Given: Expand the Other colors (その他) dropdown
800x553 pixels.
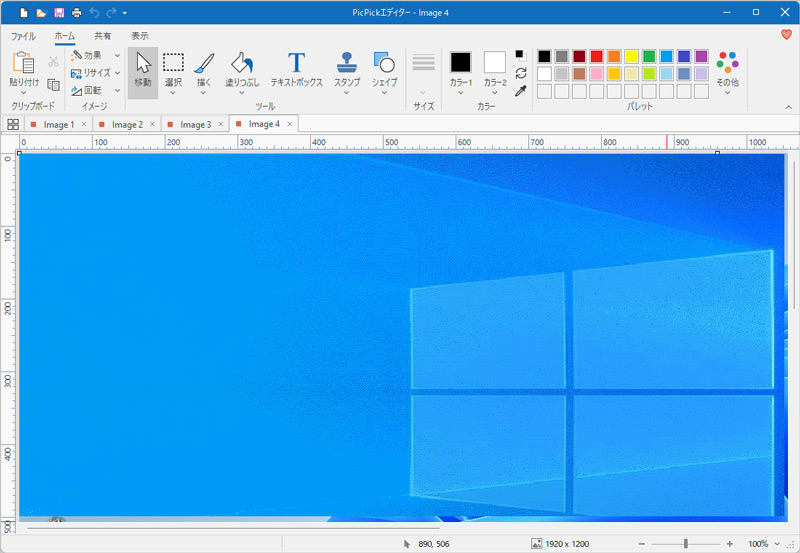Looking at the screenshot, I should point(727,70).
